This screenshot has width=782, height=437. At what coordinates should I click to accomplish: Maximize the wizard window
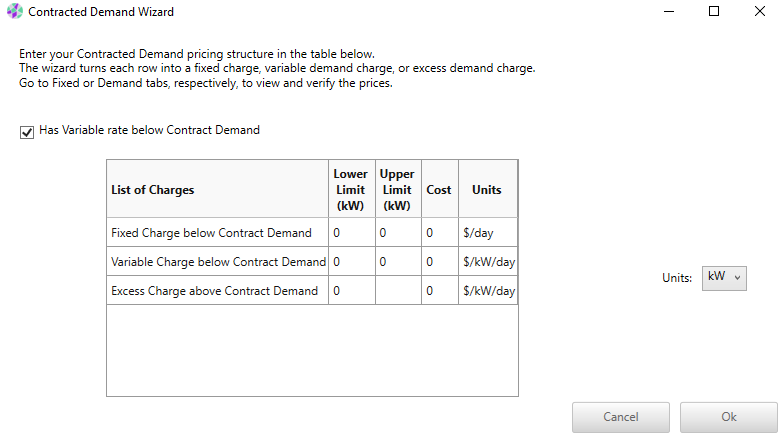pyautogui.click(x=714, y=12)
